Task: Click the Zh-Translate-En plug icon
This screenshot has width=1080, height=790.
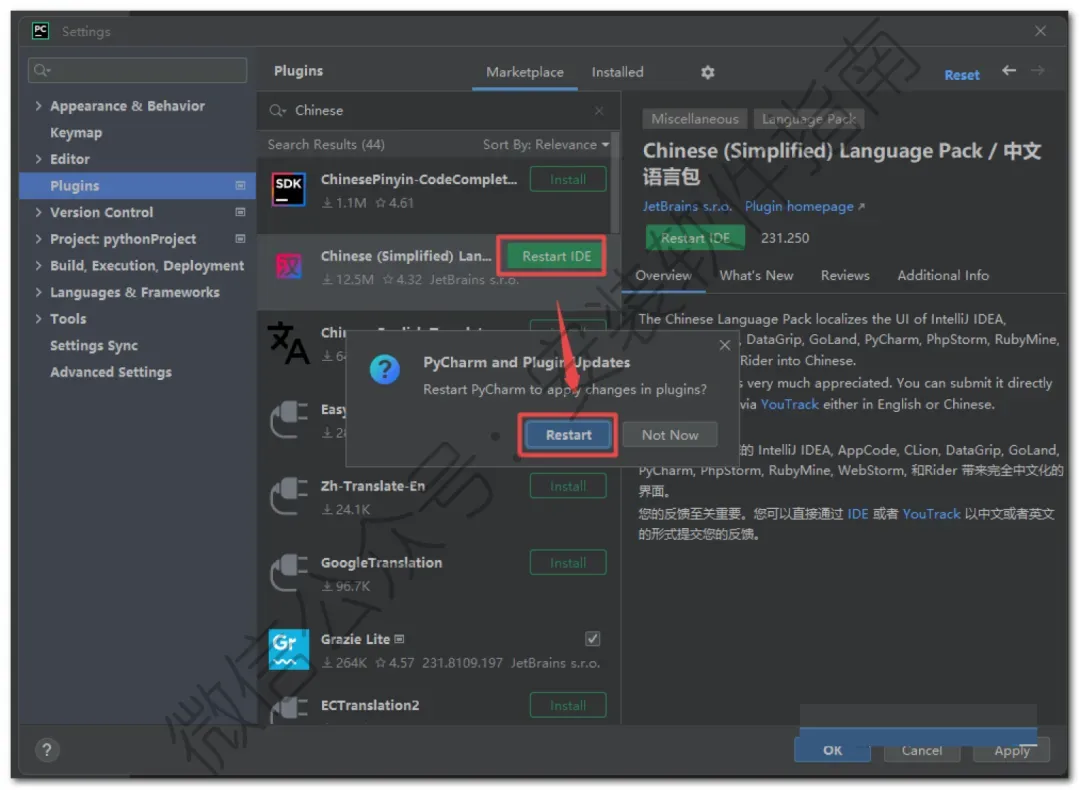Action: (289, 496)
